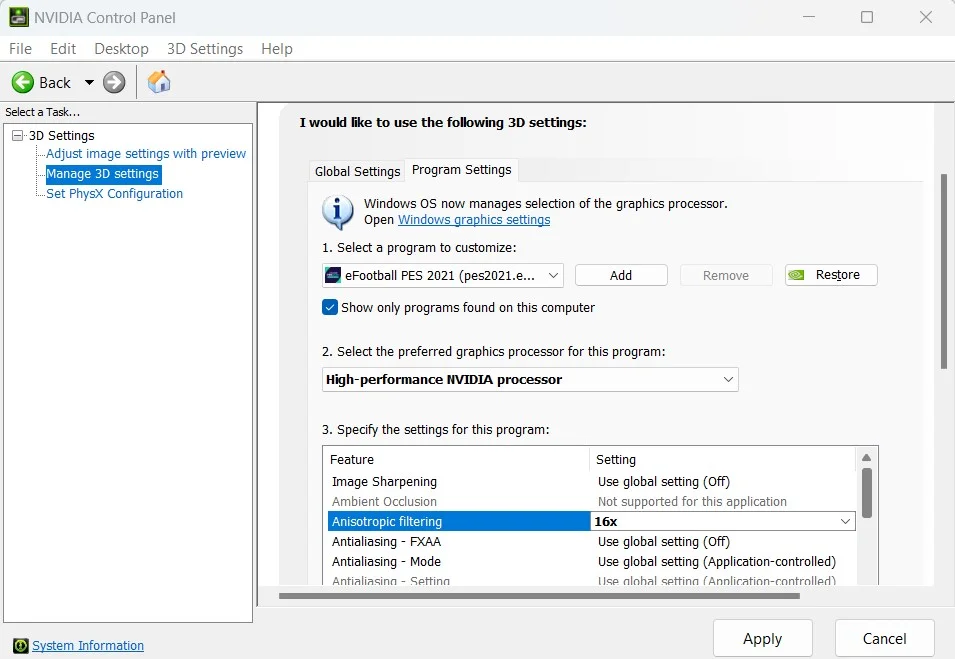Screen dimensions: 955x659
Task: Minimize the NVIDIA Control Panel window
Action: tap(809, 17)
